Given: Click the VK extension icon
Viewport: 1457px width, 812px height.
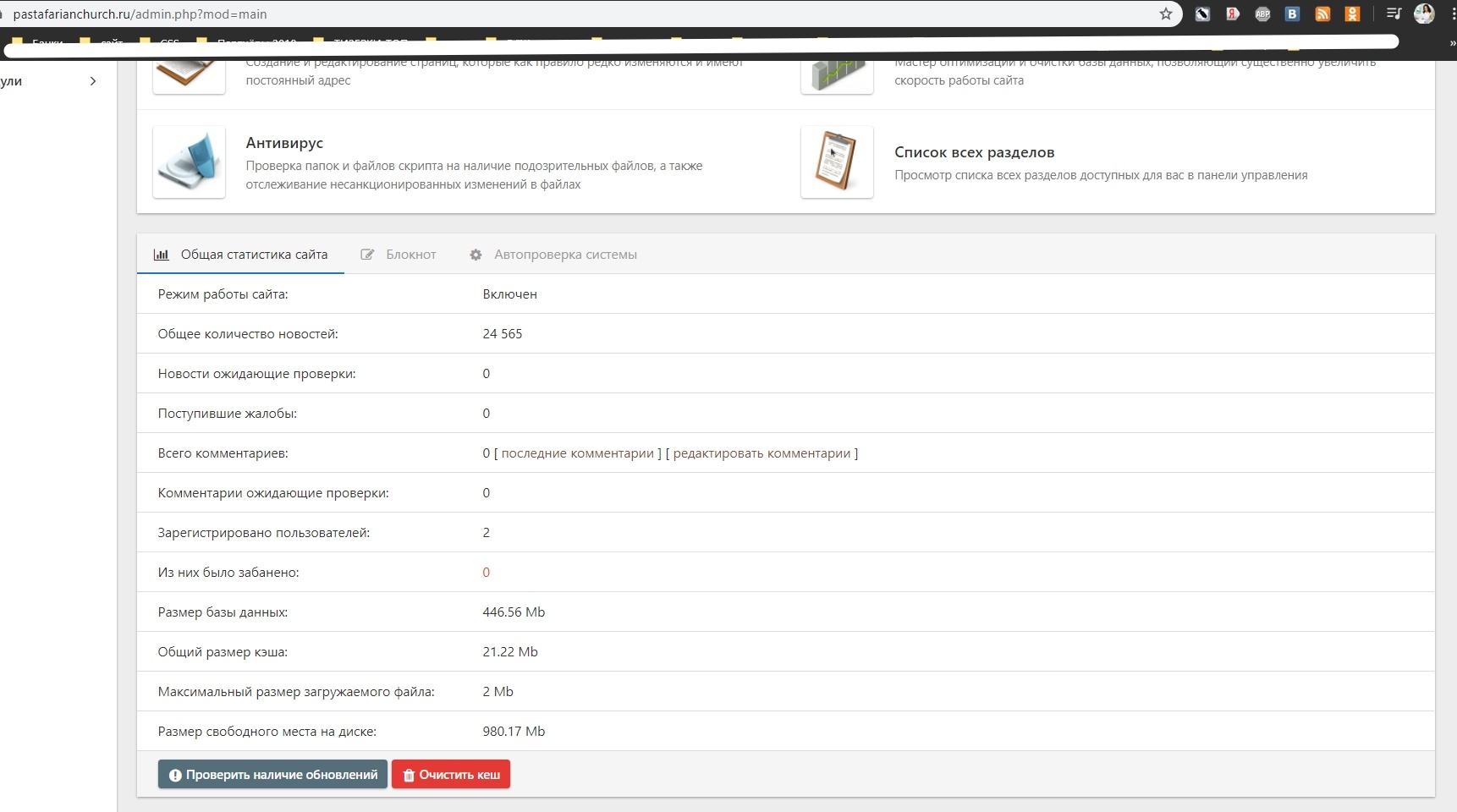Looking at the screenshot, I should click(x=1292, y=14).
